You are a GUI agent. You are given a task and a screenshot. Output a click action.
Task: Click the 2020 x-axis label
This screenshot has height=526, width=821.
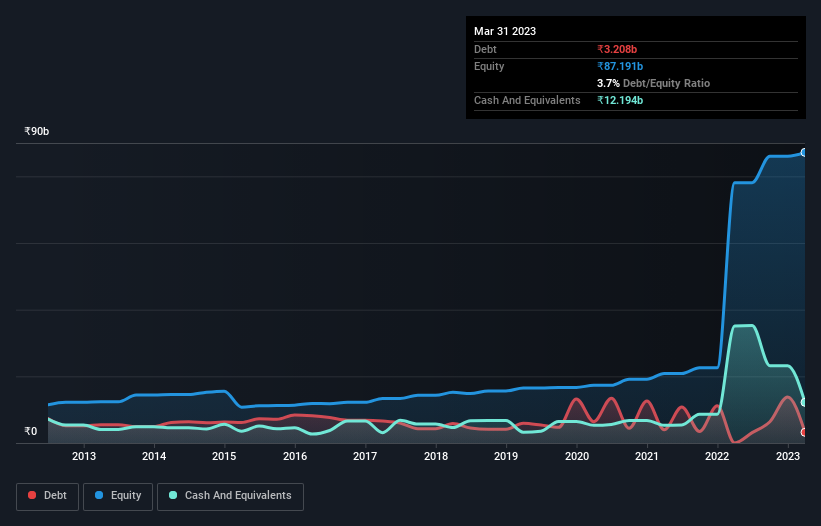[576, 456]
